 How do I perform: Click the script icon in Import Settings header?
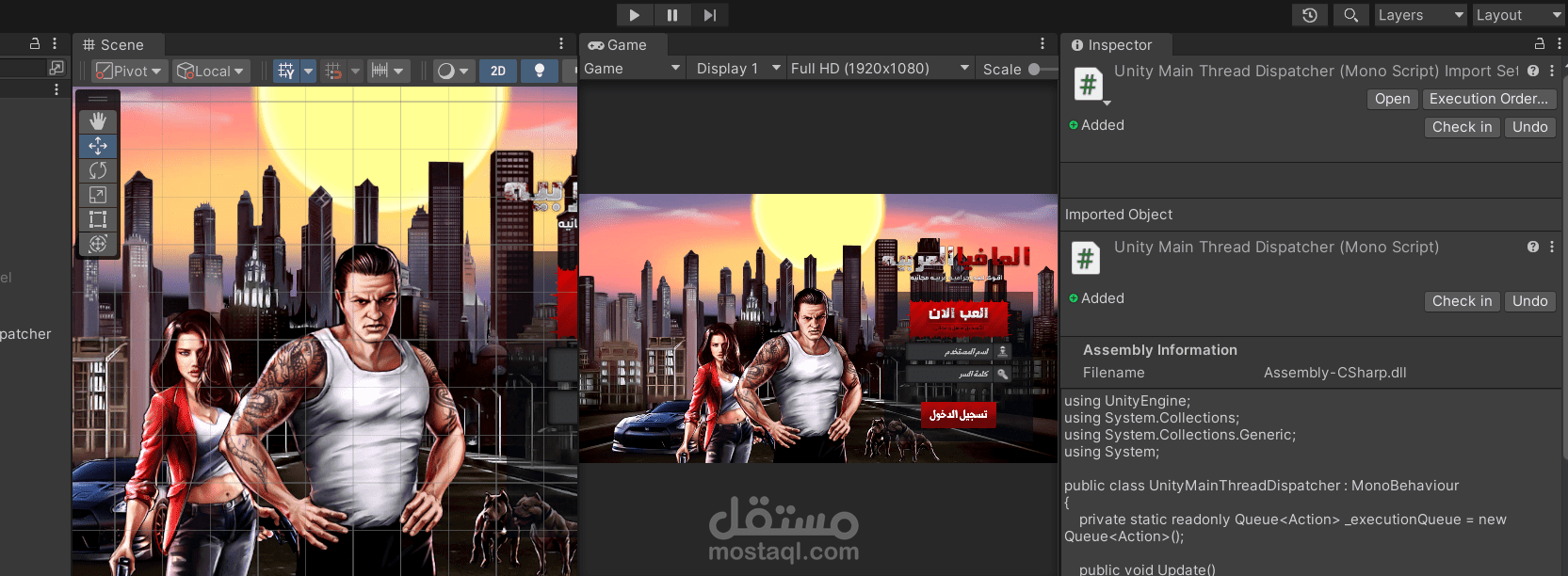coord(1089,85)
